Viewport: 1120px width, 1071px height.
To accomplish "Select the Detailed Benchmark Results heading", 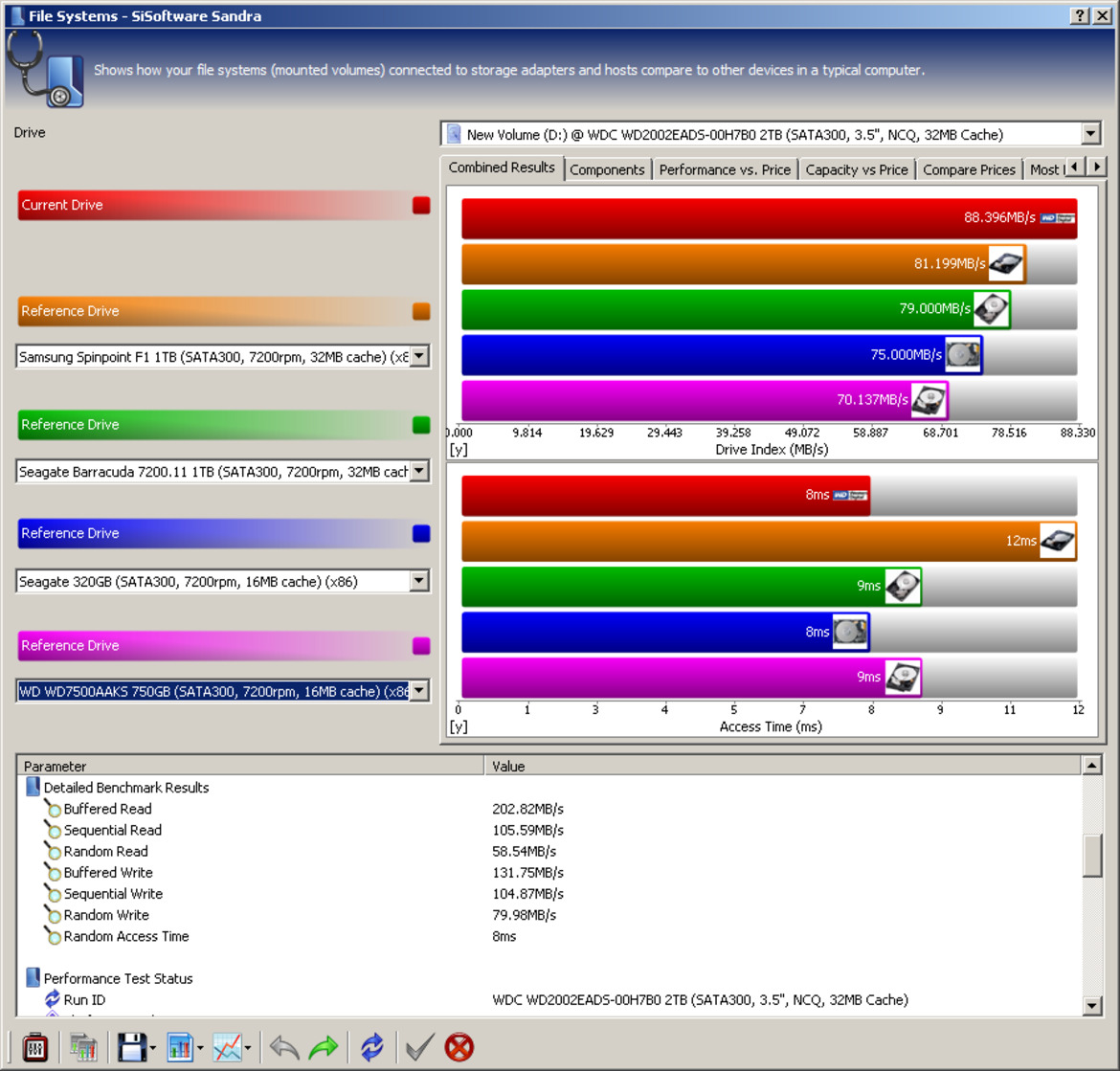I will coord(126,788).
